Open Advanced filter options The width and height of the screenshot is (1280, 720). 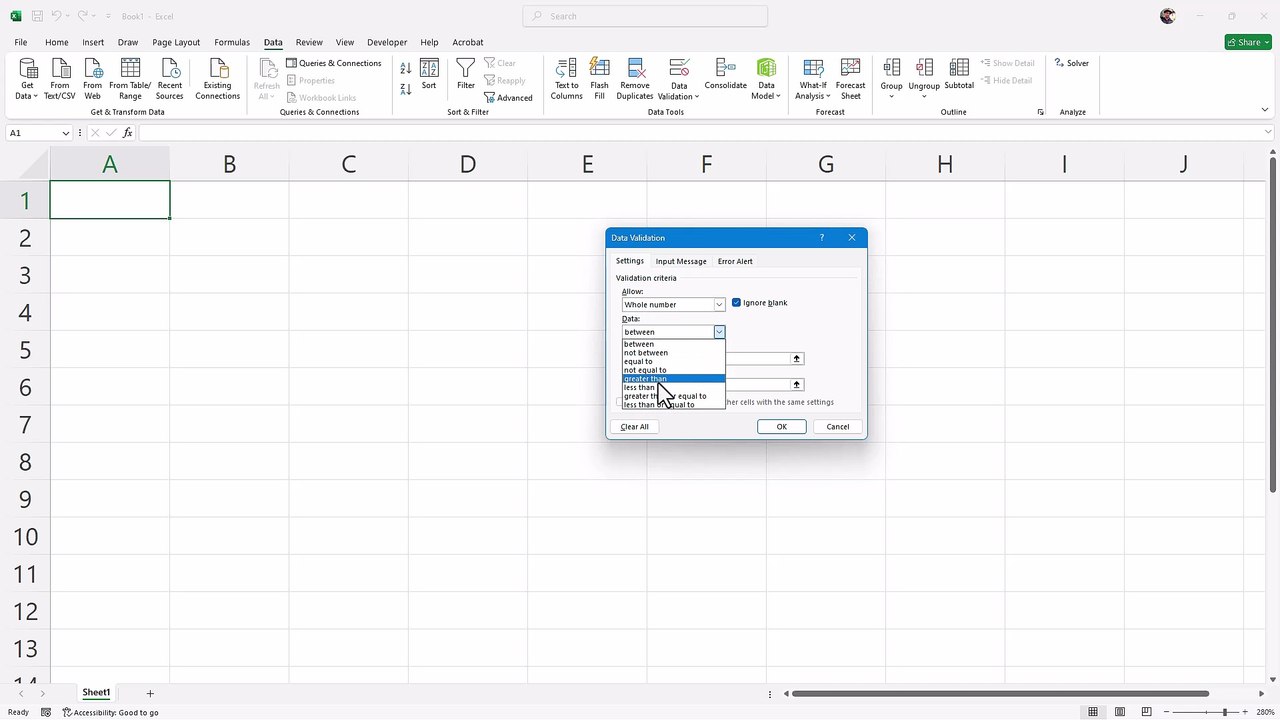pos(508,98)
